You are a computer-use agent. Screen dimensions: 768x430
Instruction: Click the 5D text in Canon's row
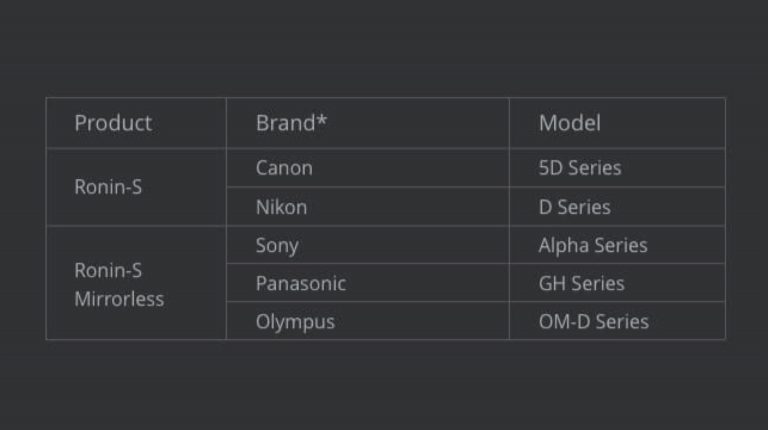(x=551, y=168)
